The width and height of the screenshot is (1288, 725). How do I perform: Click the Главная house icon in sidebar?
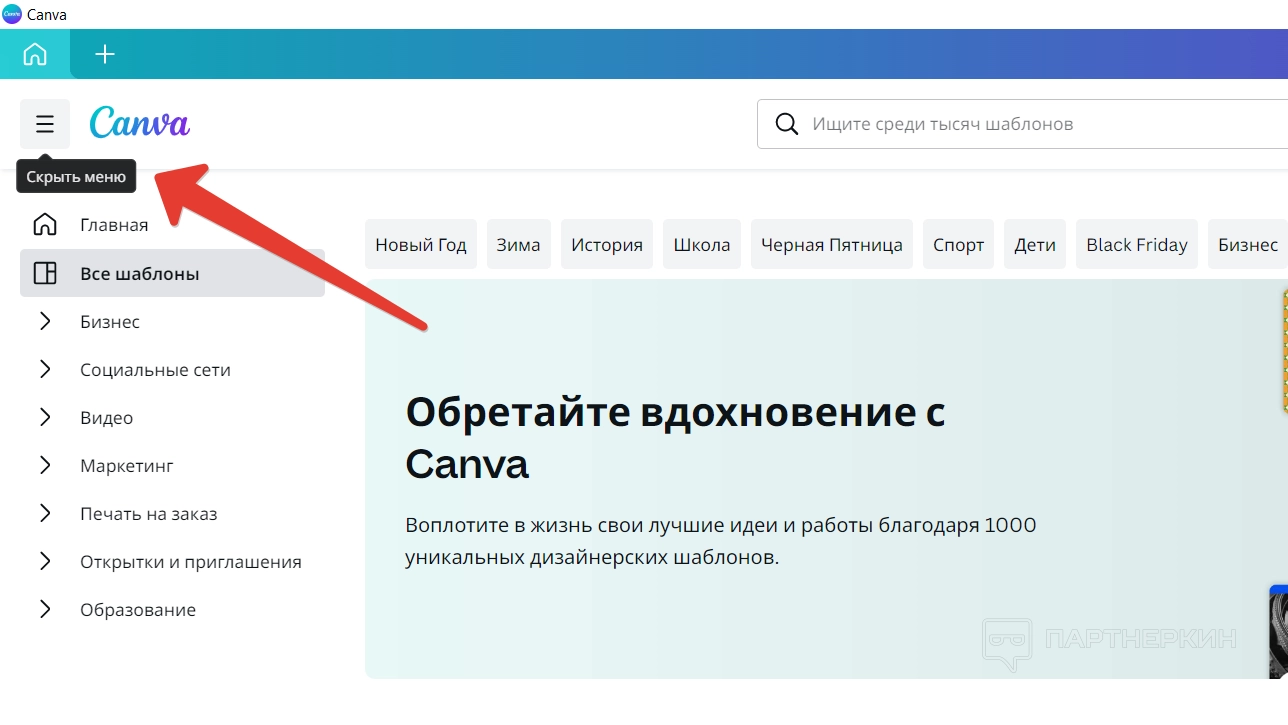point(45,225)
